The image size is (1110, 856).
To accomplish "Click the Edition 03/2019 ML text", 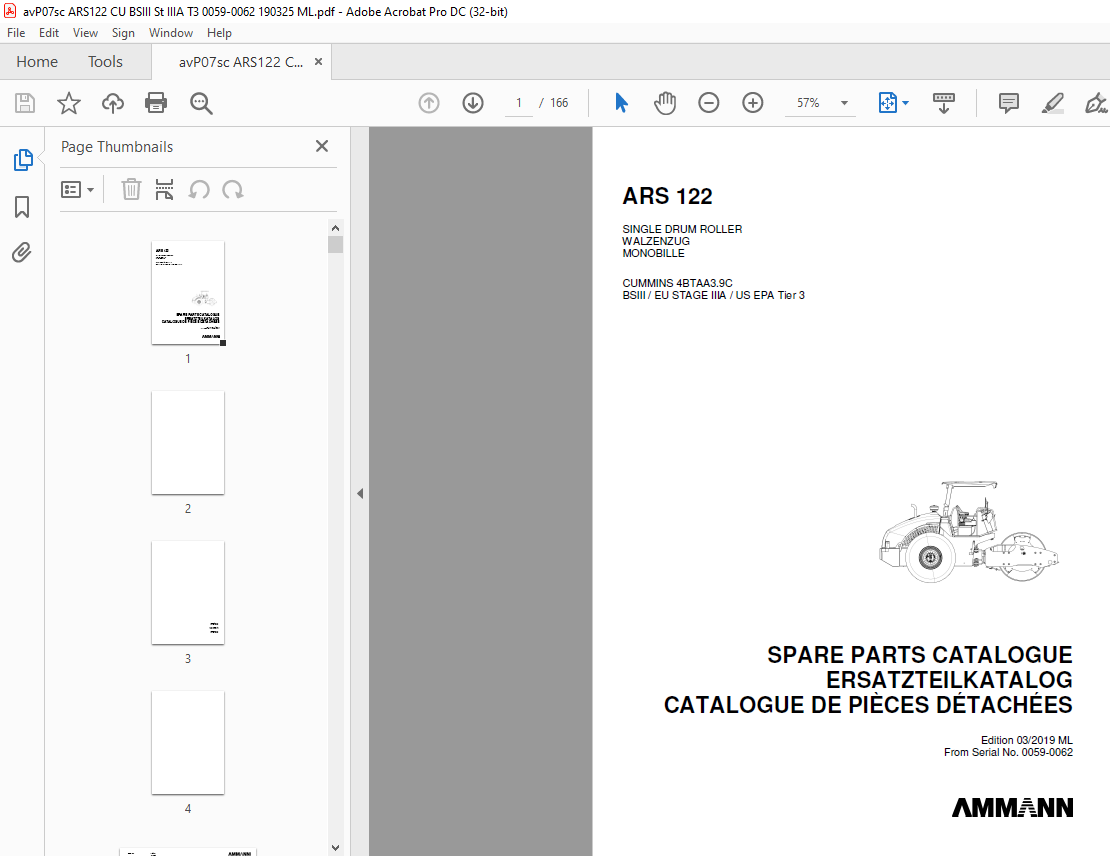I will [1026, 740].
